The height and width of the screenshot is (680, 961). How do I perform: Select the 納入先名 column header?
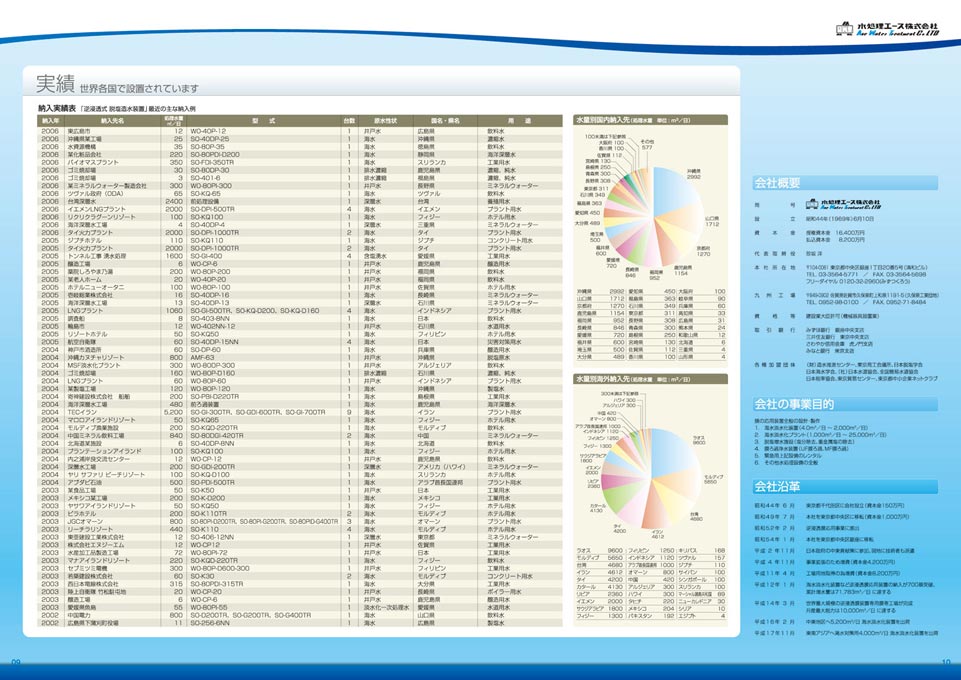point(112,121)
